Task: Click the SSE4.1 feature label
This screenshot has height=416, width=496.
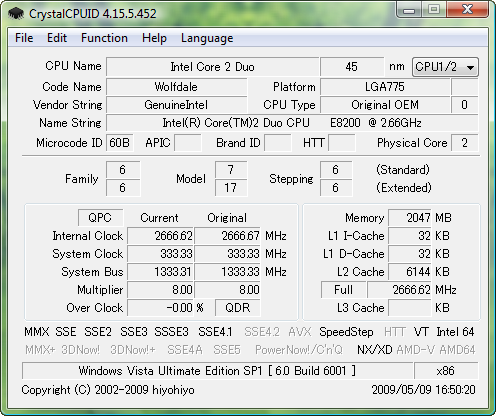Action: pyautogui.click(x=215, y=332)
